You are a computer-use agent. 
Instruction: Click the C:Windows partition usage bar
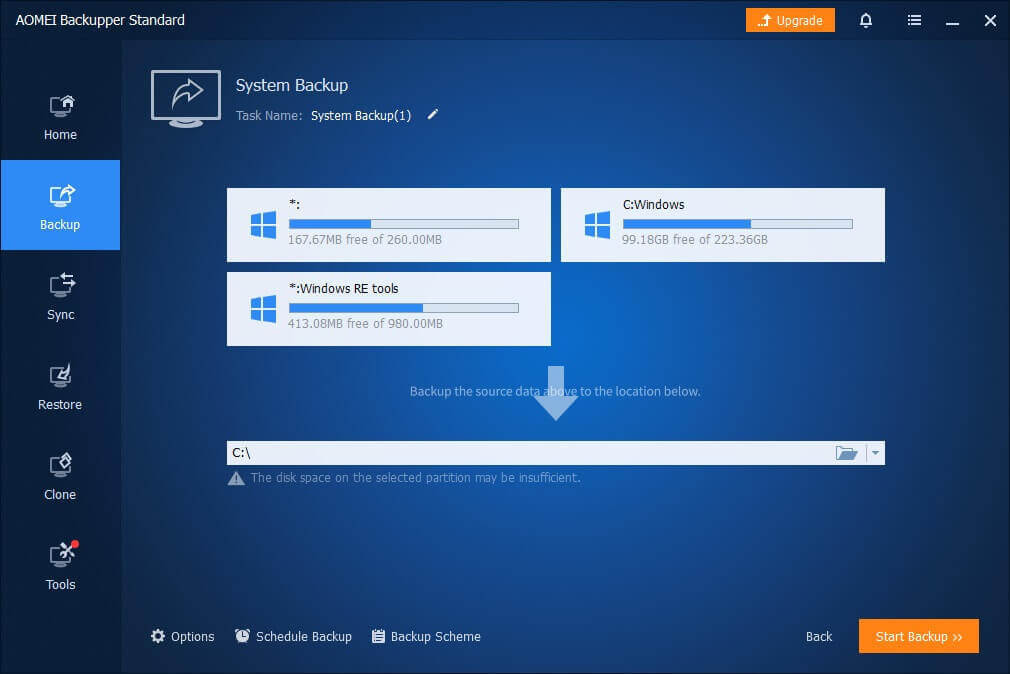[737, 224]
